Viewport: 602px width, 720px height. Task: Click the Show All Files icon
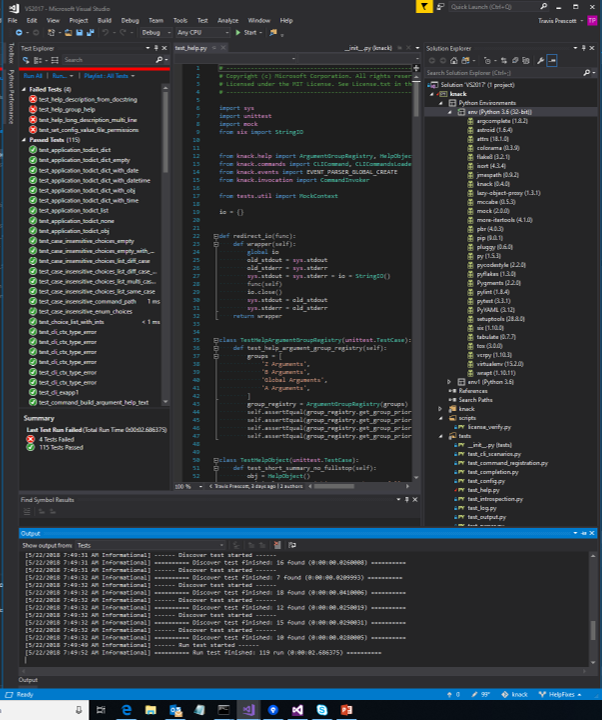click(x=526, y=61)
